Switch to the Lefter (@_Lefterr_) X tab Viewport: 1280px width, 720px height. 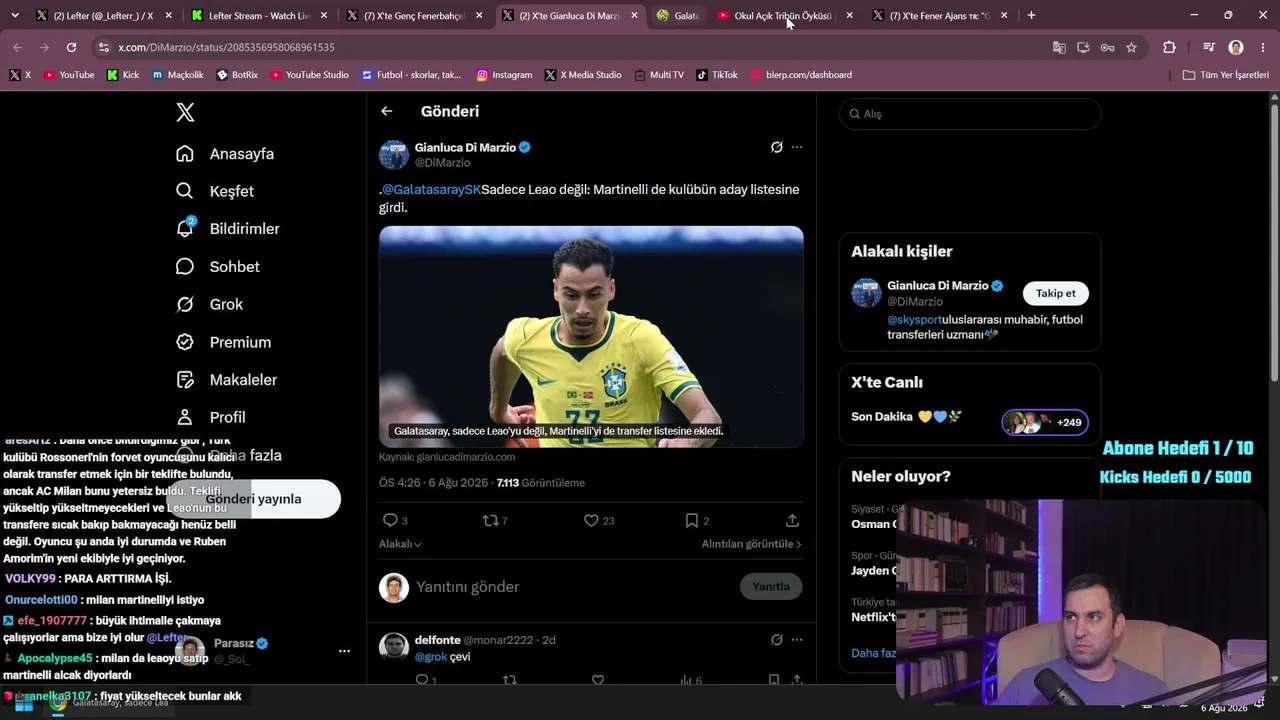(x=102, y=16)
